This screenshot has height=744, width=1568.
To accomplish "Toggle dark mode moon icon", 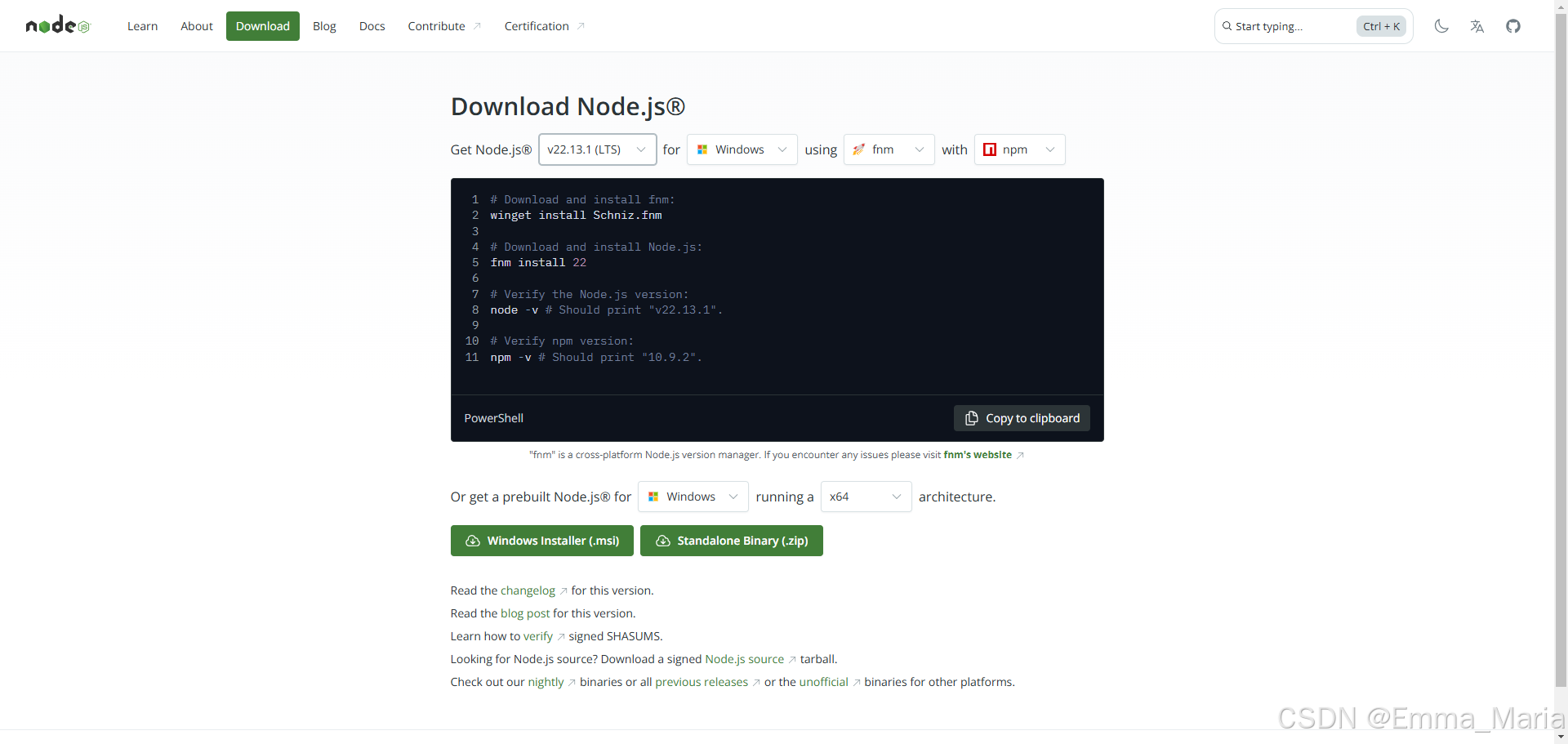I will (x=1441, y=26).
